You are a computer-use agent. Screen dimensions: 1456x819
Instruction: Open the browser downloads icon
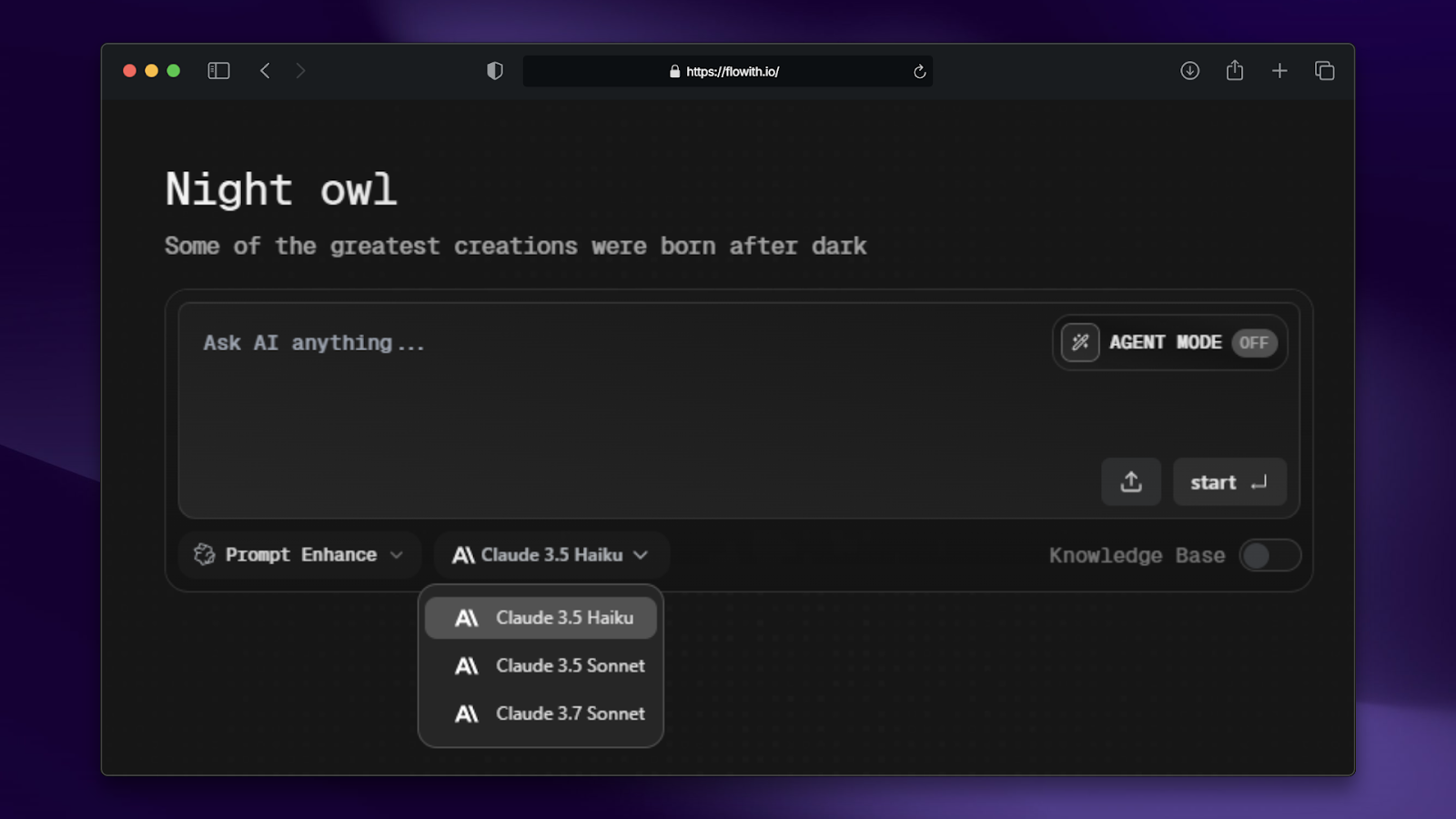pos(1189,71)
